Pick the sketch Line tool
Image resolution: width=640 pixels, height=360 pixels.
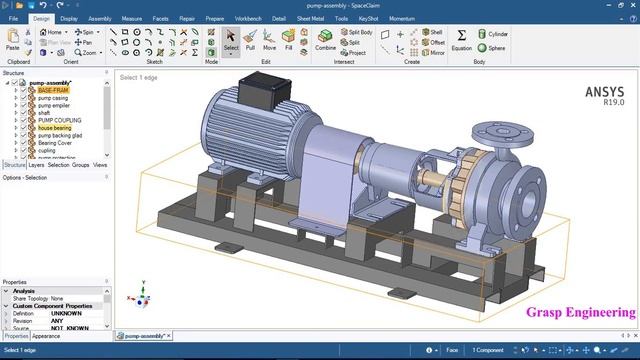pyautogui.click(x=113, y=32)
